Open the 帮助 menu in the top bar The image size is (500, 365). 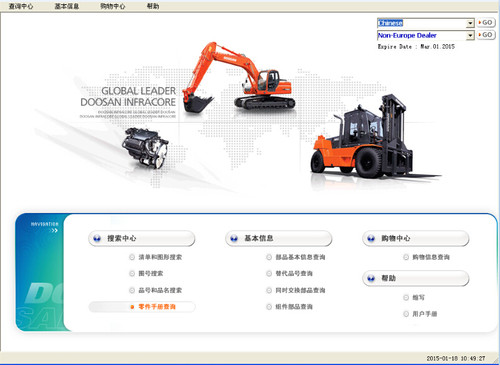153,6
